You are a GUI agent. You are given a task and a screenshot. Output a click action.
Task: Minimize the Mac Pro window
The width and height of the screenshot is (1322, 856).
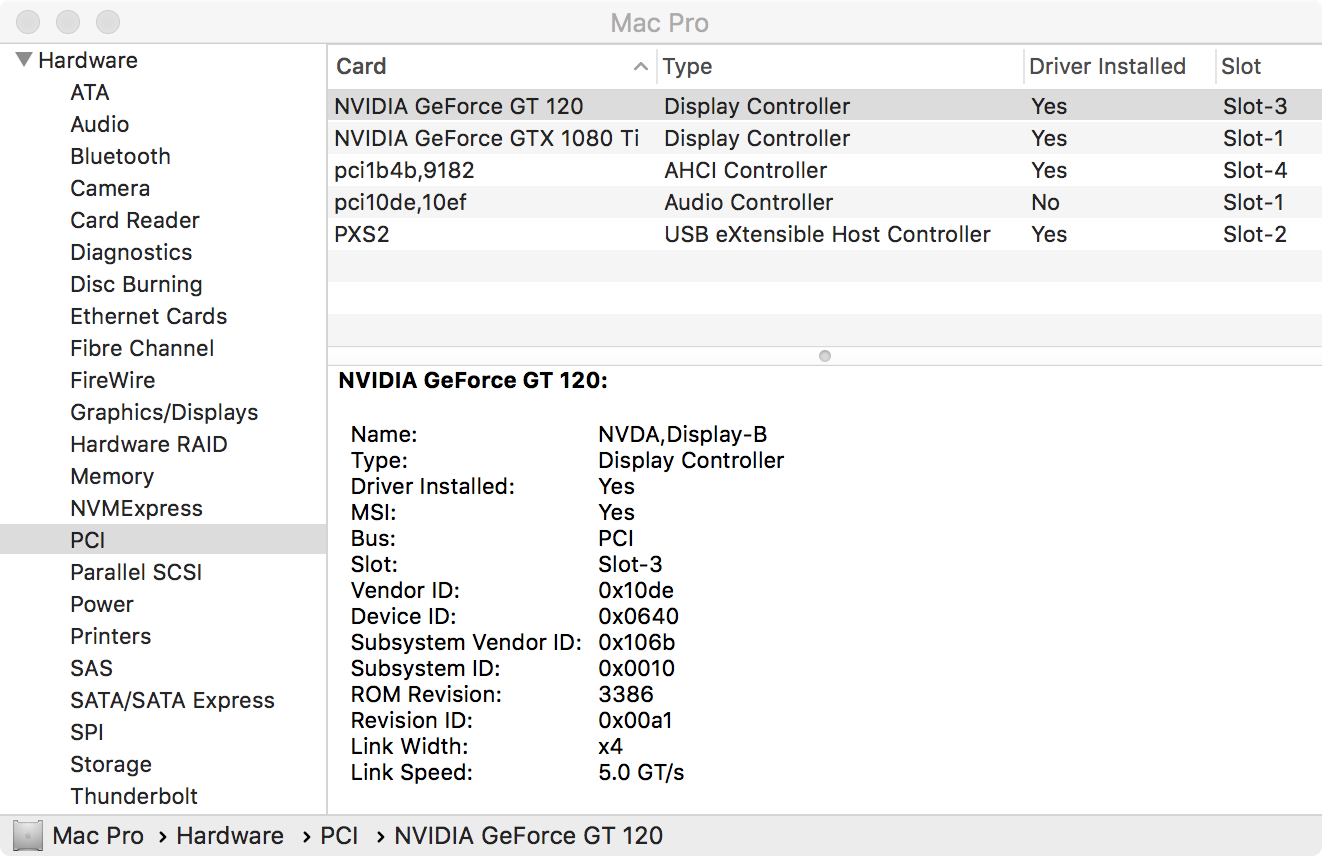click(x=69, y=22)
